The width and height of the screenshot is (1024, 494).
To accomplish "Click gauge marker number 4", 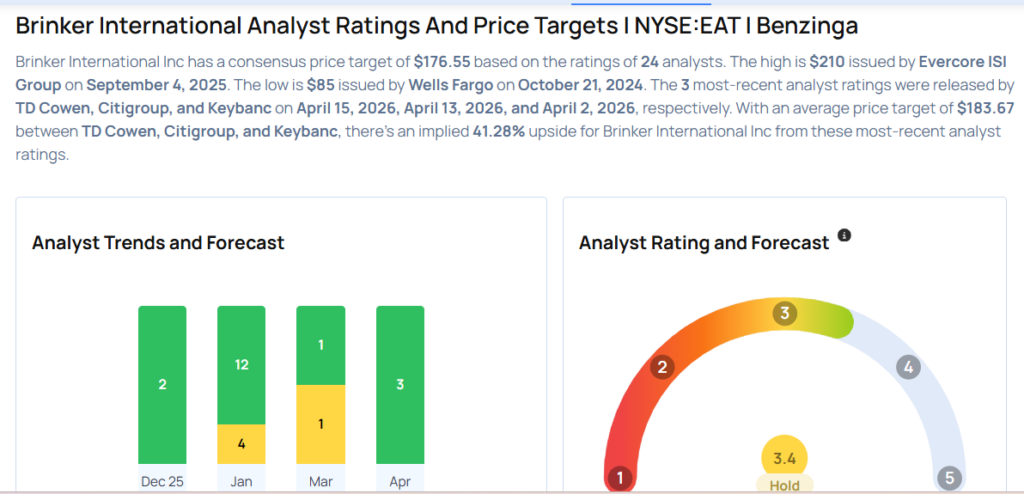I will (x=908, y=367).
